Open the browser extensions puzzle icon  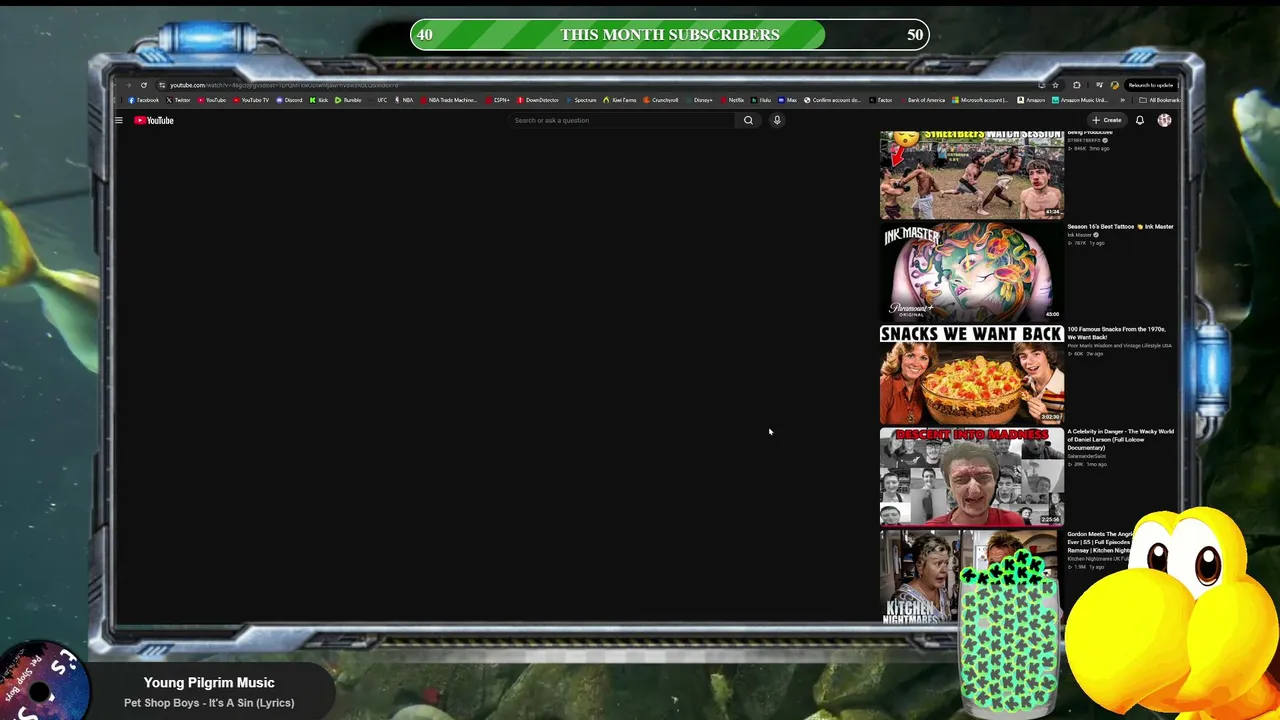(1076, 85)
